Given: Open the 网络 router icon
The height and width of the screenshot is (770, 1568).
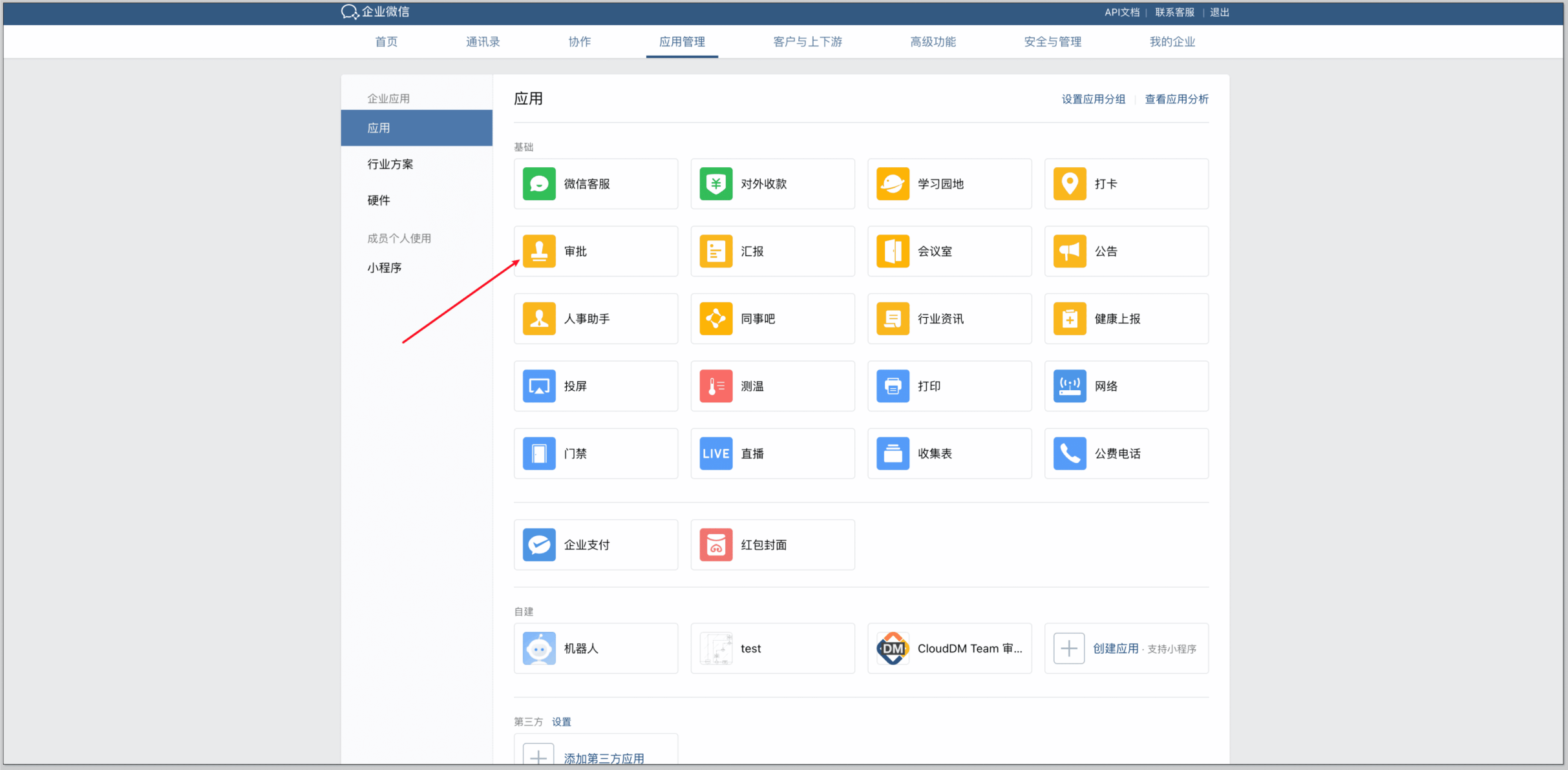Looking at the screenshot, I should (1070, 386).
